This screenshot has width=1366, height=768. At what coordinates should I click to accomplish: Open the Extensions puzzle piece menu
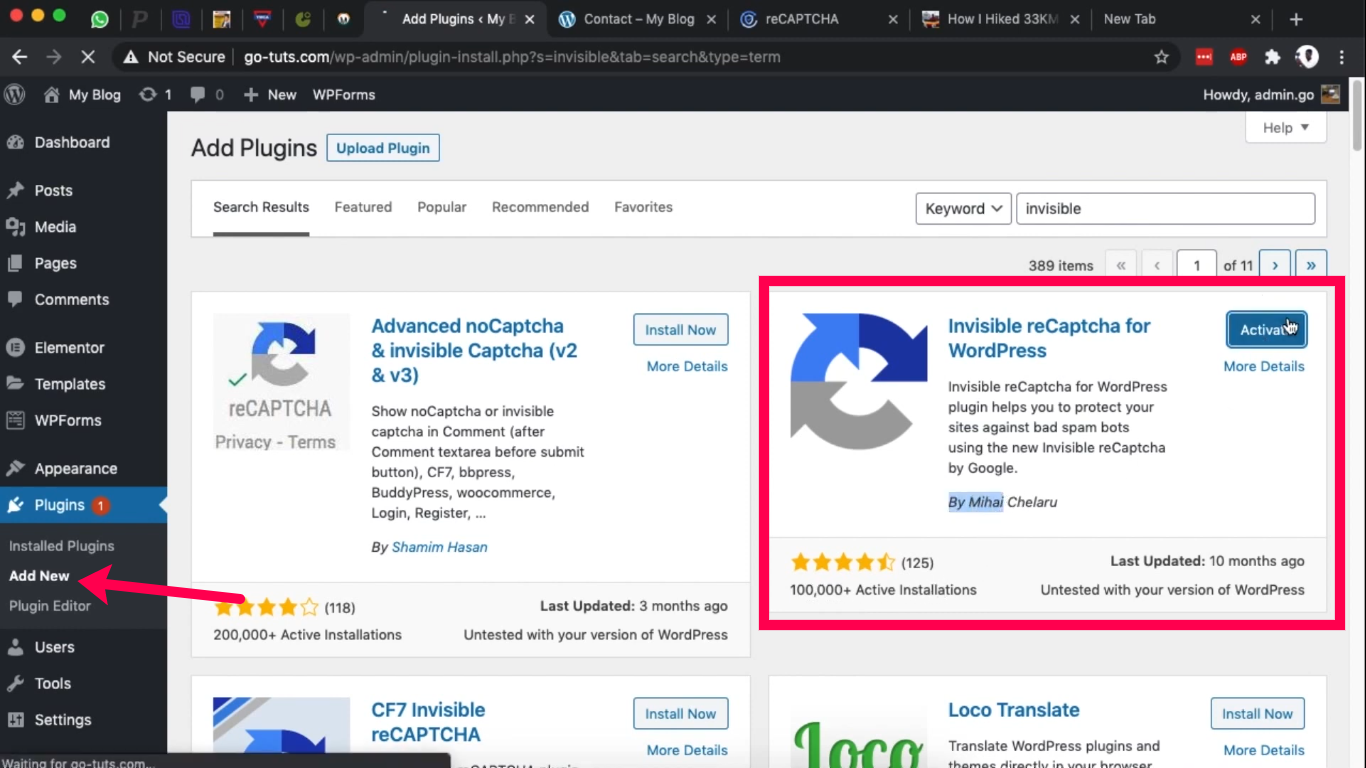(x=1272, y=57)
